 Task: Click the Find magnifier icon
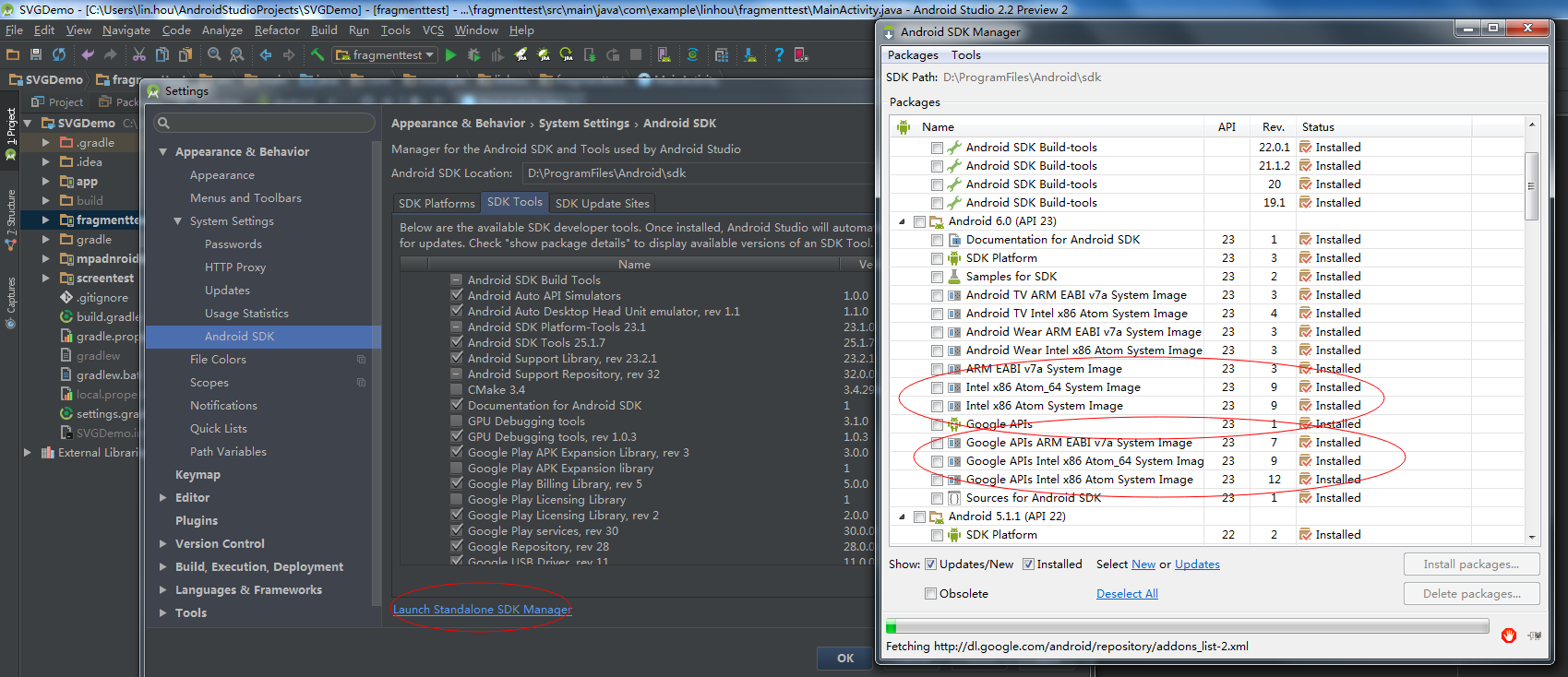point(214,54)
